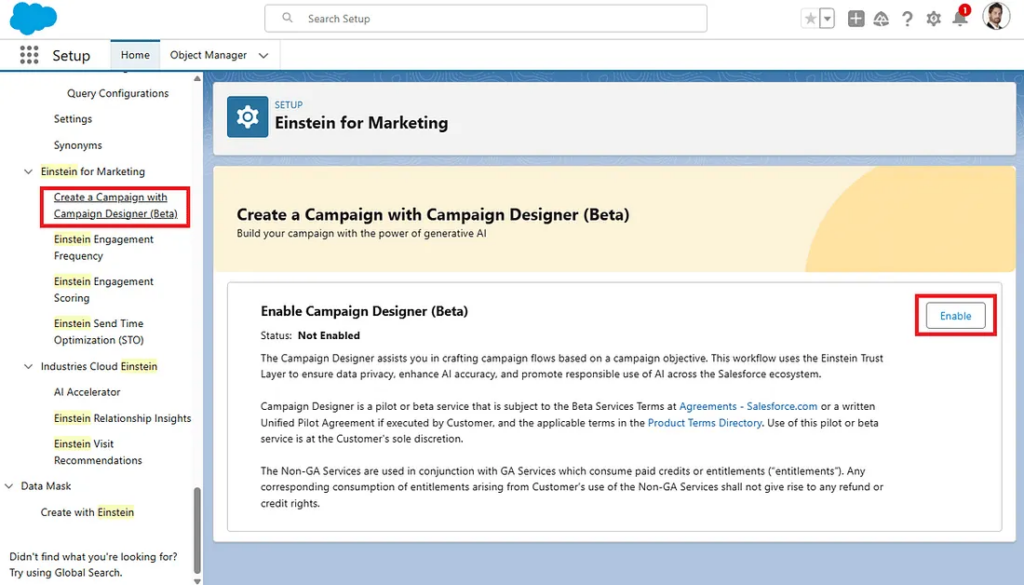The width and height of the screenshot is (1024, 585).
Task: Click the search magnifier icon
Action: [x=287, y=18]
